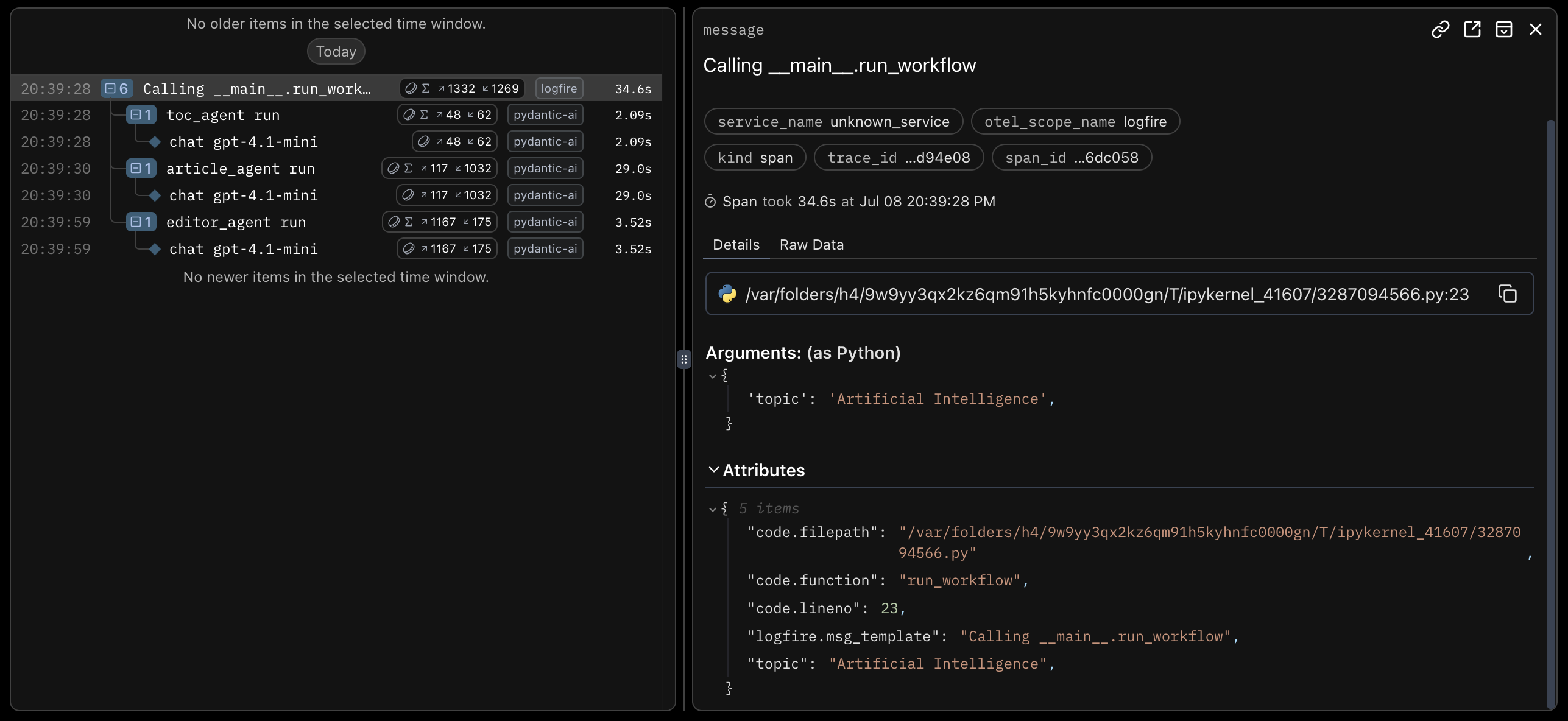Select the Details tab

(736, 245)
